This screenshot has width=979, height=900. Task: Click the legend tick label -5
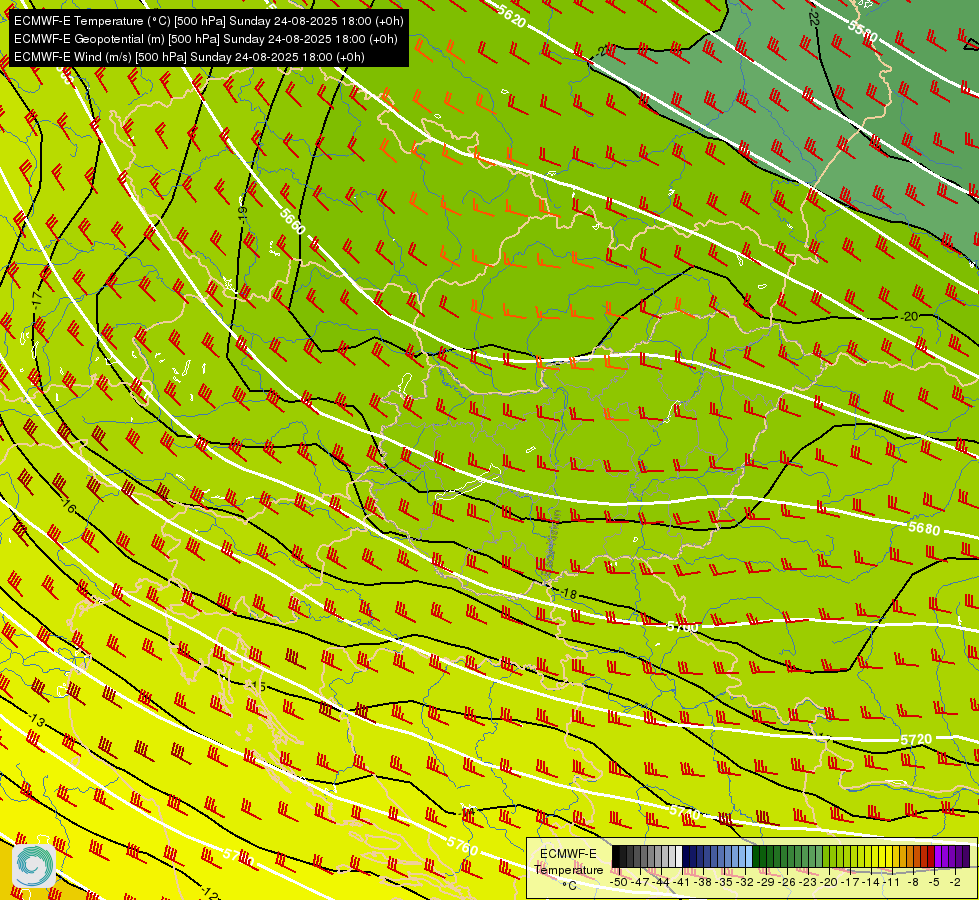(x=936, y=882)
